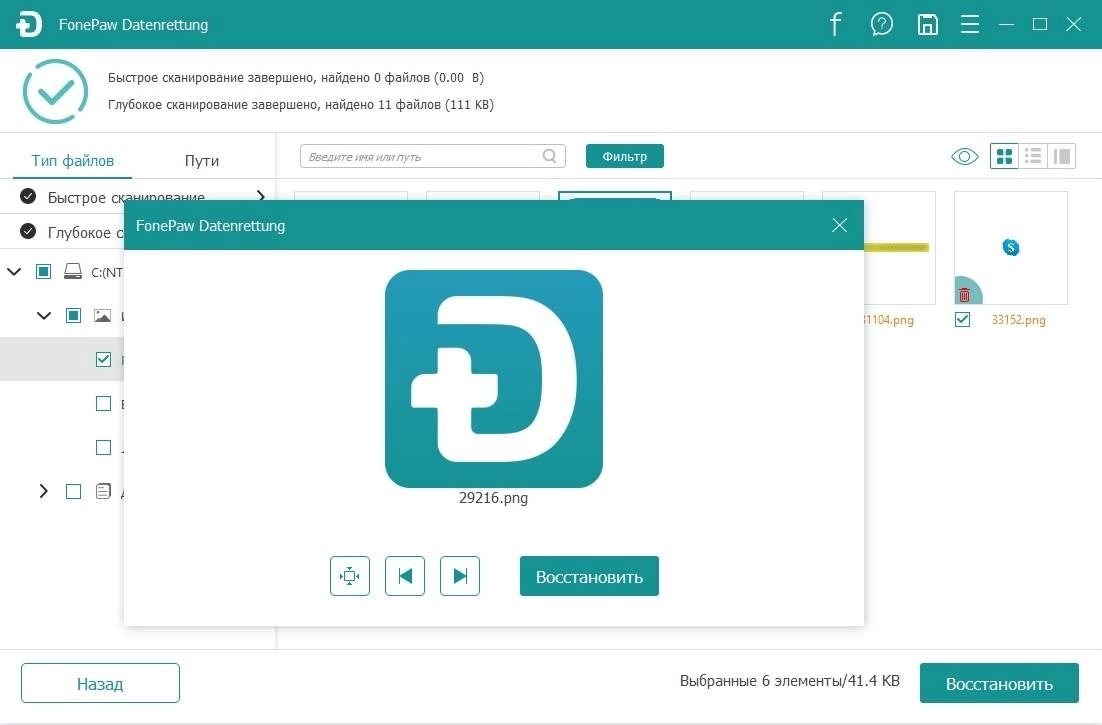
Task: Click the 33152.png file name
Action: pyautogui.click(x=1018, y=320)
